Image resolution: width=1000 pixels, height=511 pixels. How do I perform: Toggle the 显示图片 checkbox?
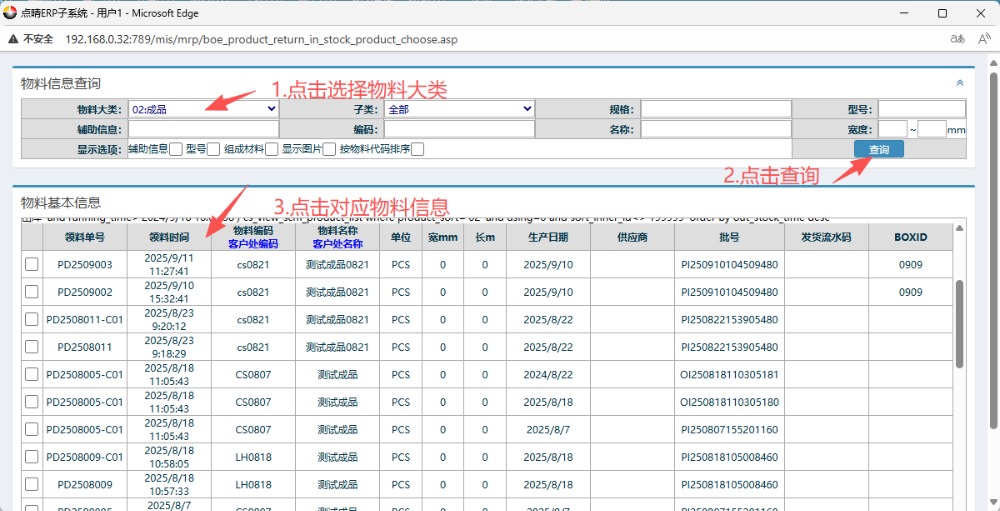(328, 150)
